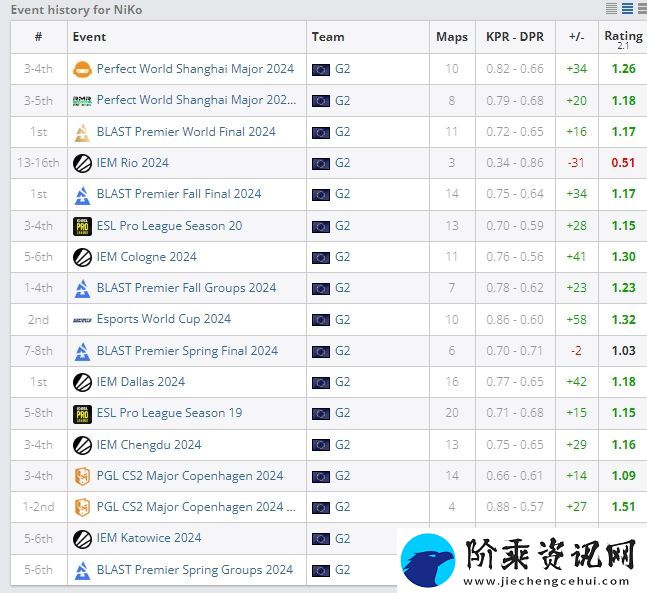Click the 13-16th placement cell
647x593 pixels.
point(38,163)
